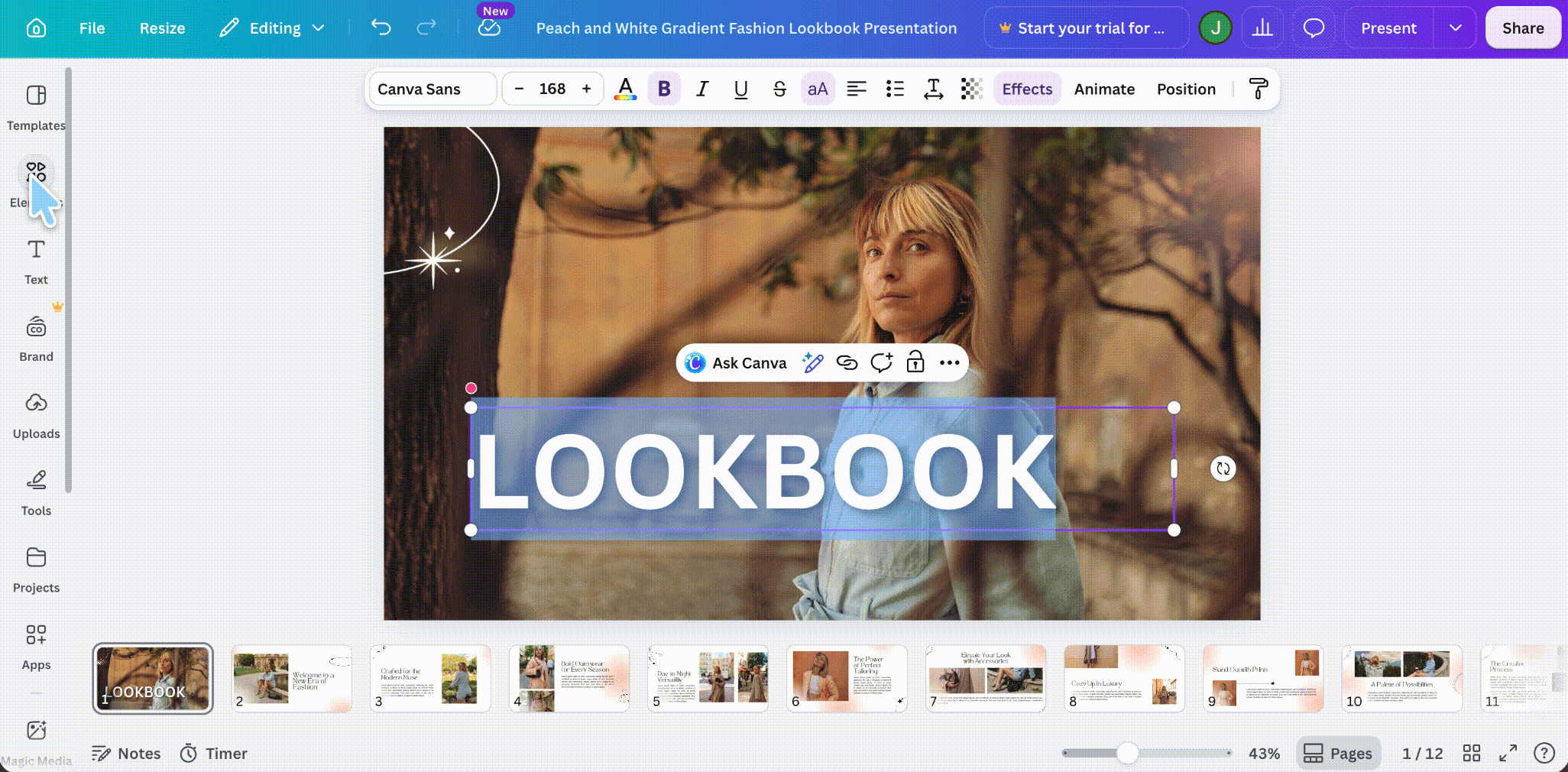
Task: Open the Position panel
Action: 1186,89
